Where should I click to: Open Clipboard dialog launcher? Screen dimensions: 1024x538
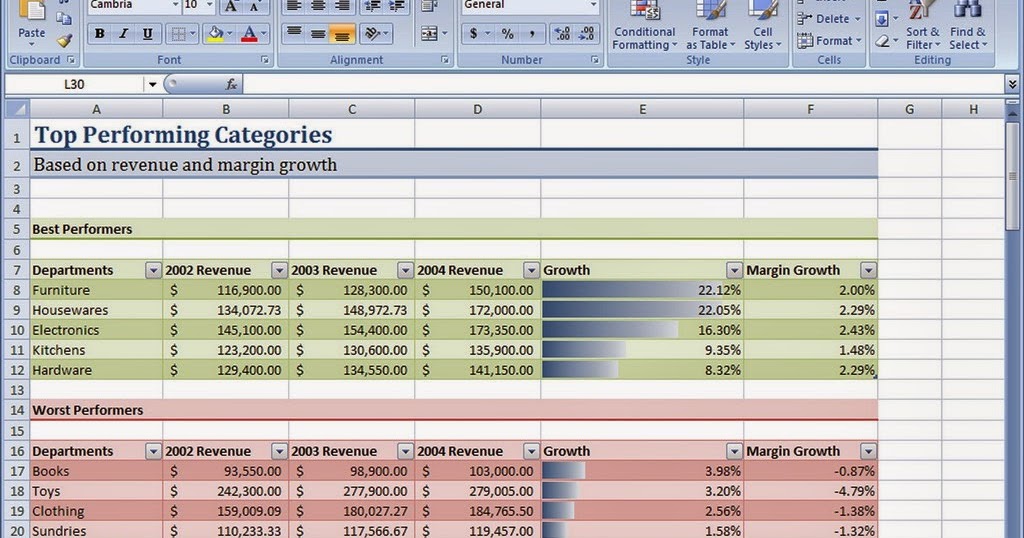(71, 60)
